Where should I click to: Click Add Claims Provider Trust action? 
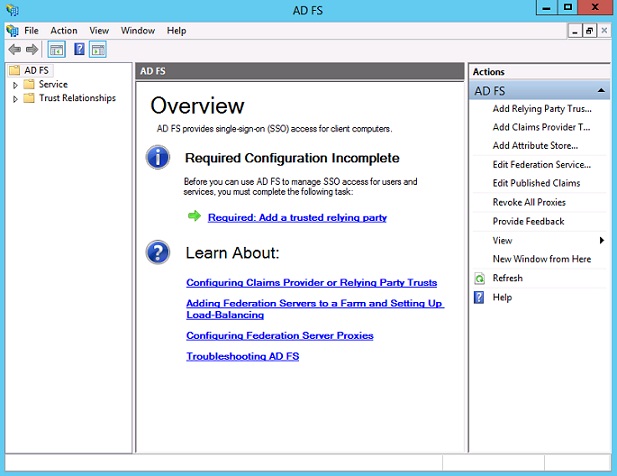pyautogui.click(x=541, y=127)
